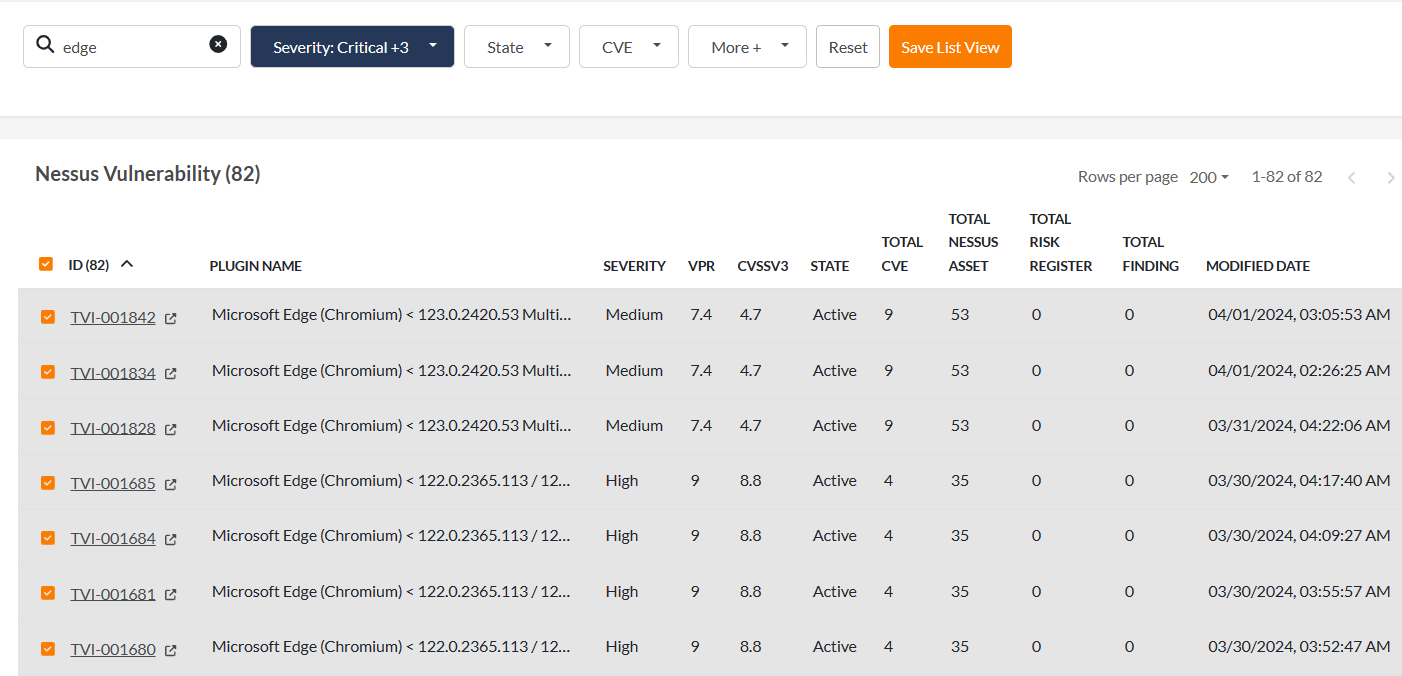Click the search magnifier icon

pos(45,45)
